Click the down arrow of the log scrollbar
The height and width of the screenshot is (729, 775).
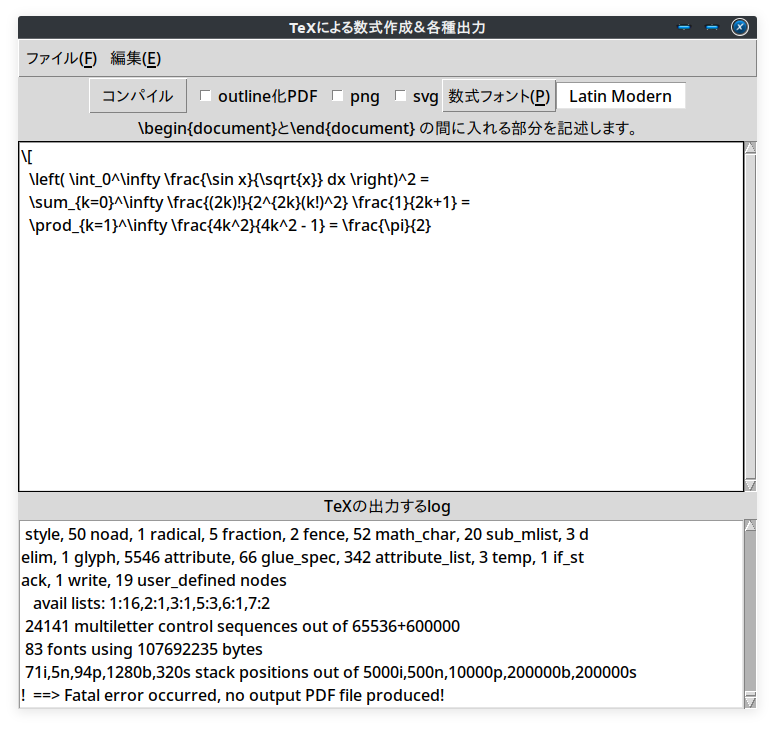[x=751, y=702]
